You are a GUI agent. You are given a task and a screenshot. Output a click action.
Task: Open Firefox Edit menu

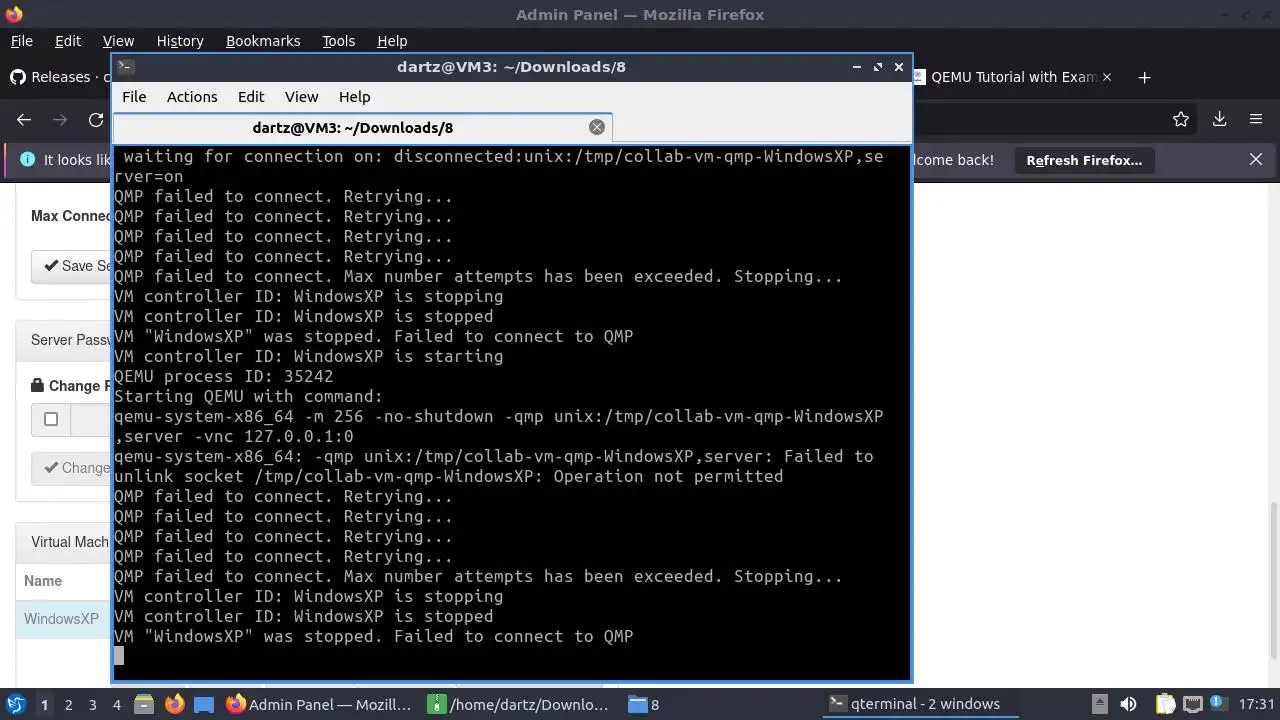tap(68, 41)
